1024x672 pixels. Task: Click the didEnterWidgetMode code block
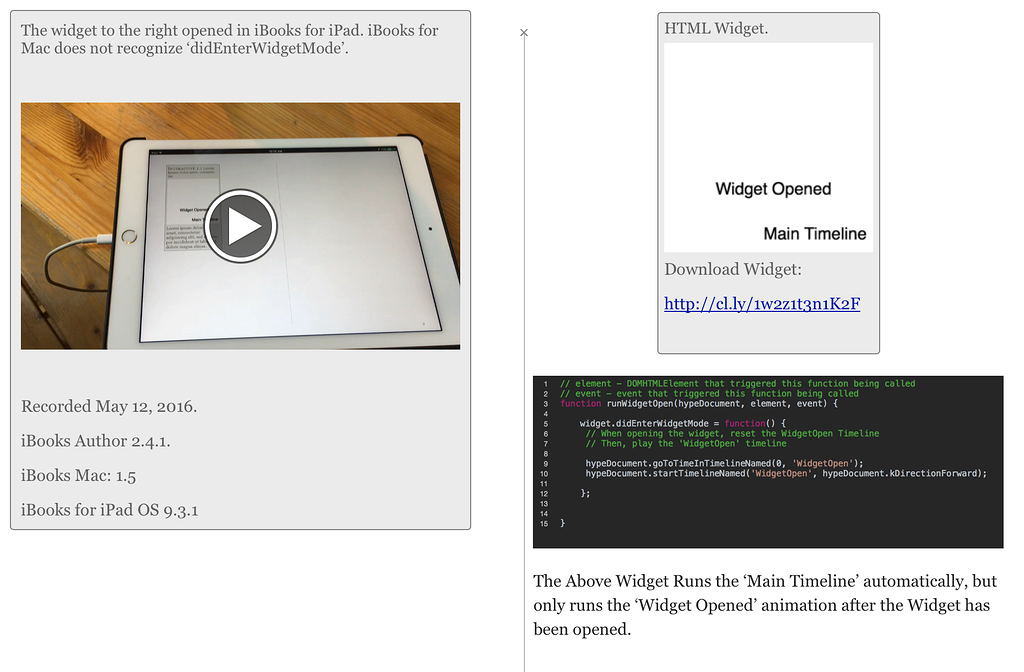[x=768, y=460]
